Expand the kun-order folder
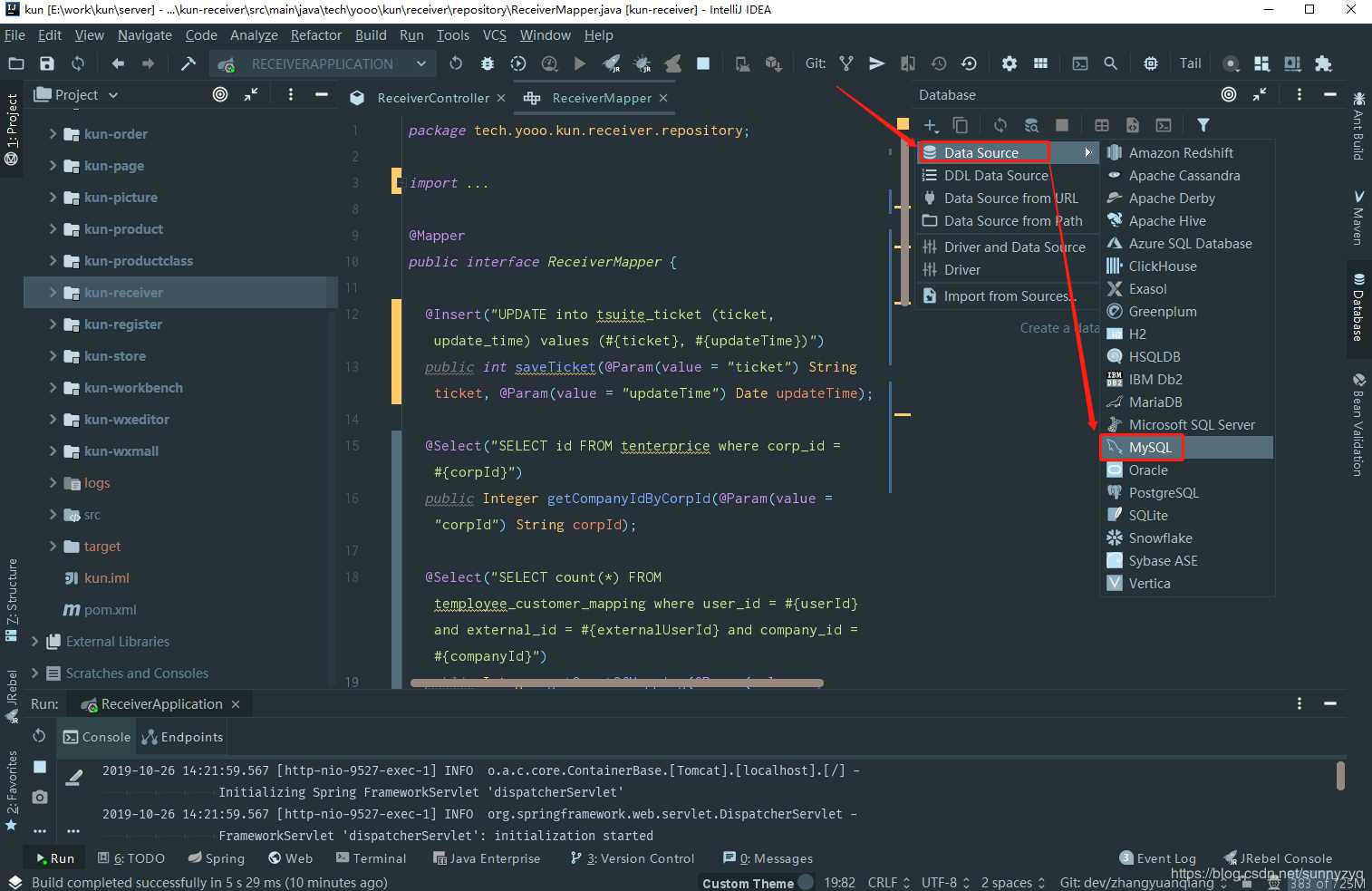 tap(53, 133)
